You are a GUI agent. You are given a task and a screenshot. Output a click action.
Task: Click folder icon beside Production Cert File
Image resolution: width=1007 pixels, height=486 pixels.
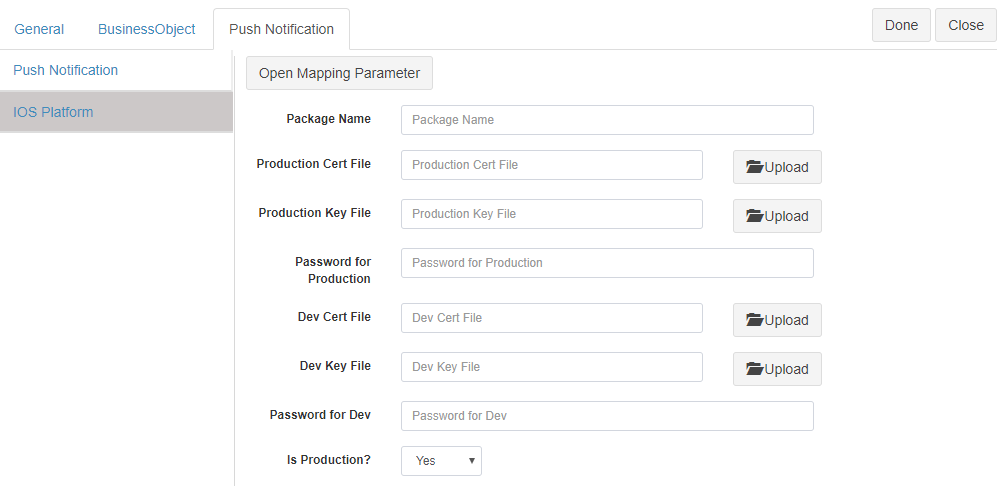coord(755,167)
